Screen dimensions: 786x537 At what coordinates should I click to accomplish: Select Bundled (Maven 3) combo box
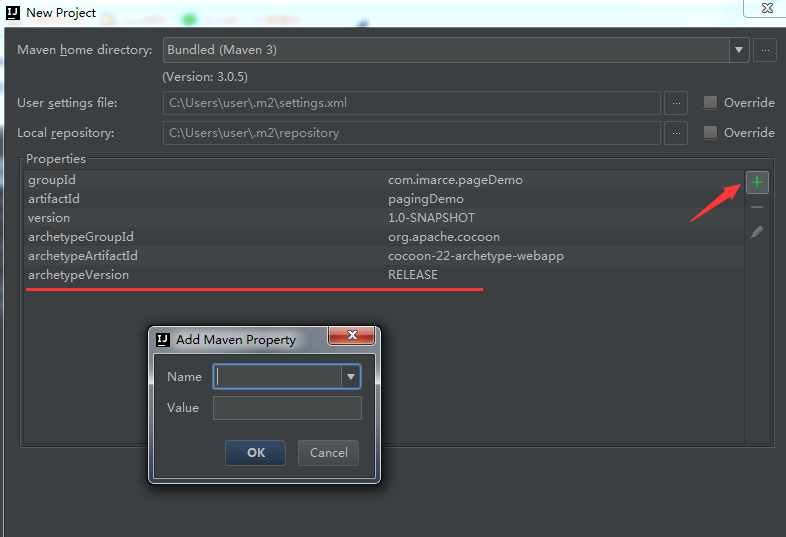[x=456, y=50]
